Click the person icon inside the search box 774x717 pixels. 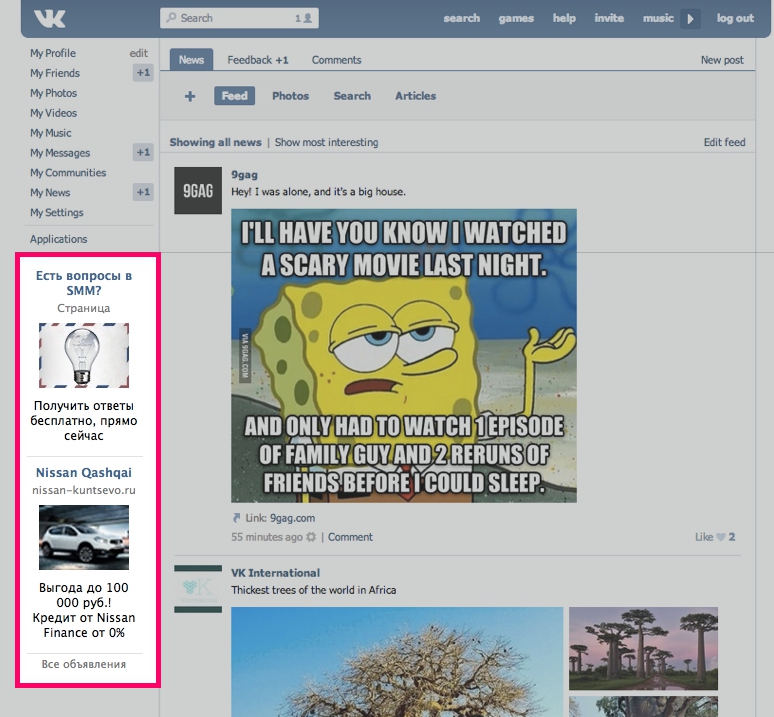(308, 18)
